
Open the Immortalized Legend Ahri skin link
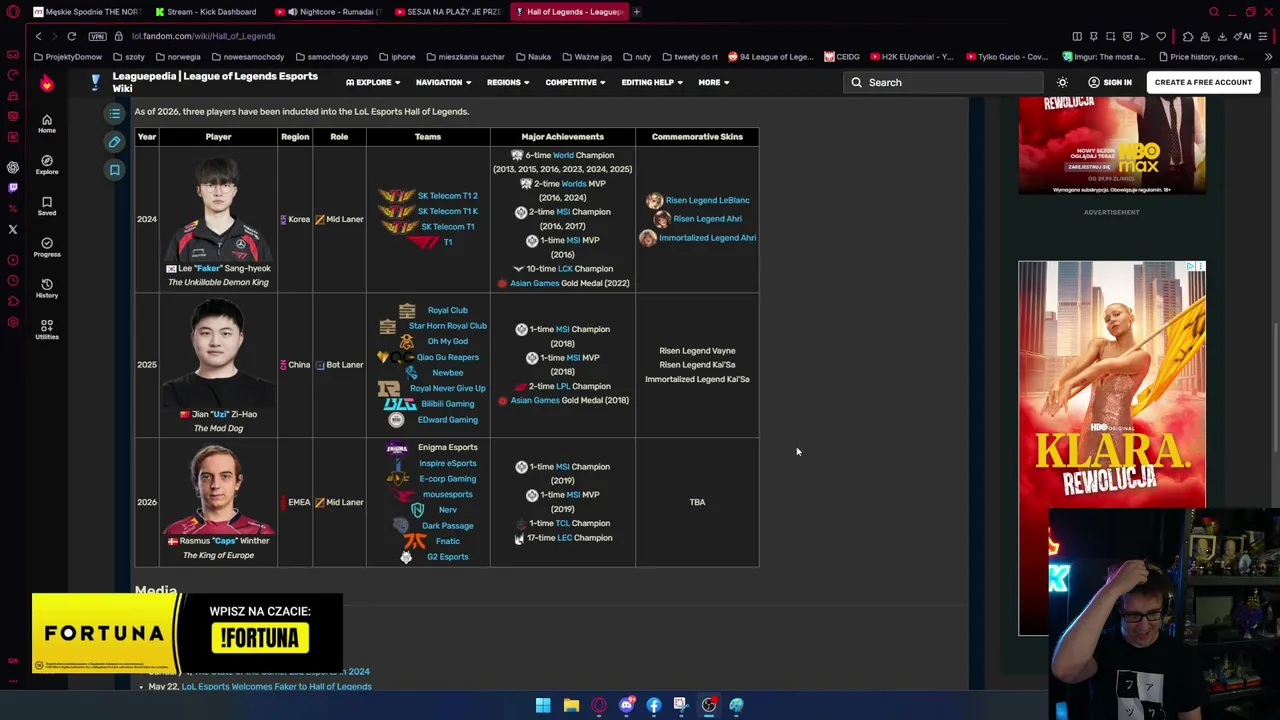pyautogui.click(x=707, y=238)
